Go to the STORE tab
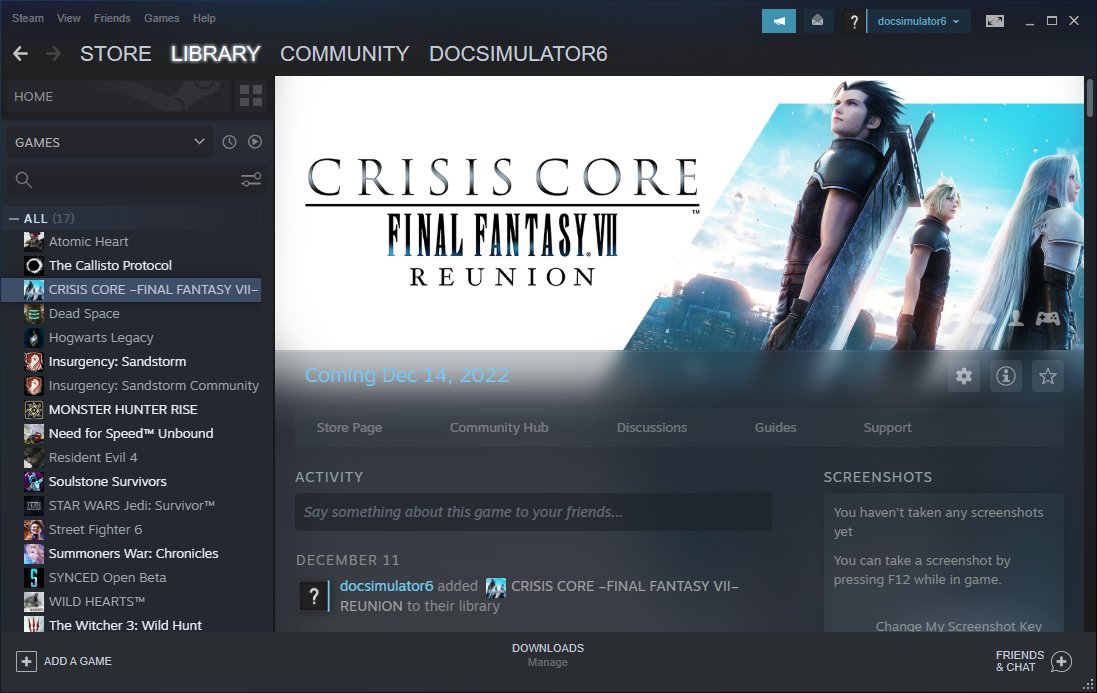This screenshot has width=1097, height=693. pyautogui.click(x=115, y=54)
